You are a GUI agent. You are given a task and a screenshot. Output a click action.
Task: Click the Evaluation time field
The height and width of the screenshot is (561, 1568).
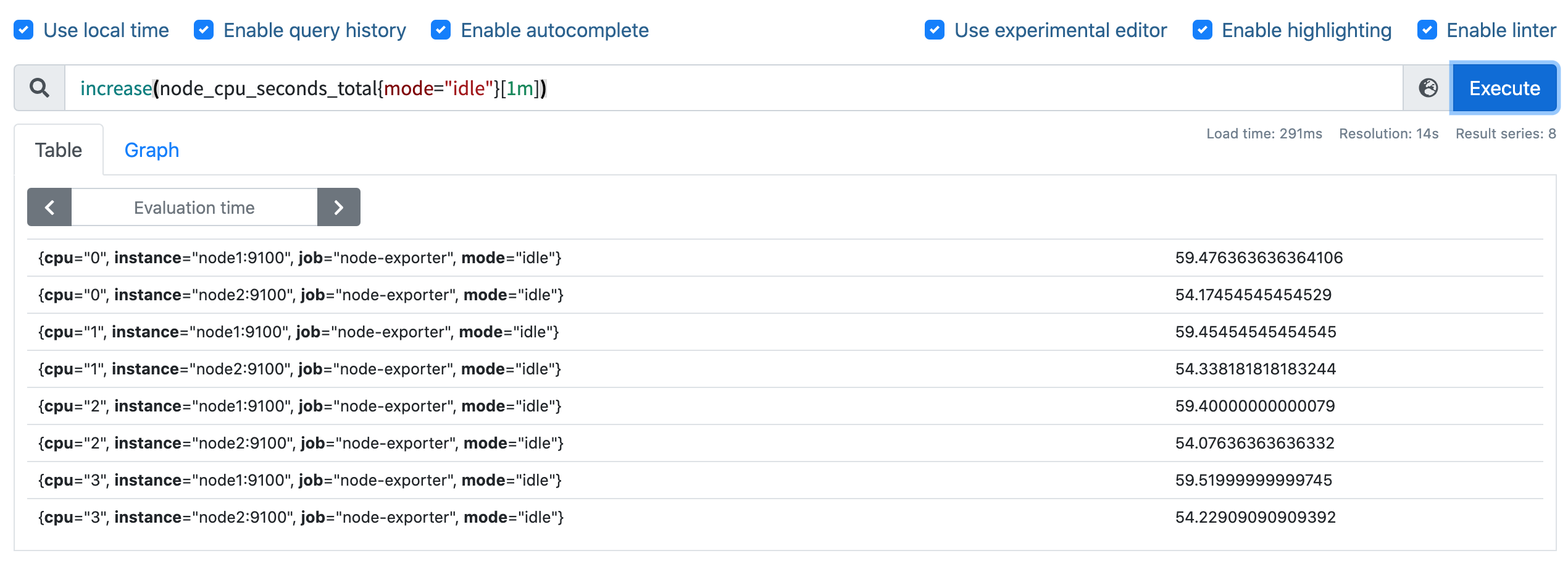[x=193, y=207]
